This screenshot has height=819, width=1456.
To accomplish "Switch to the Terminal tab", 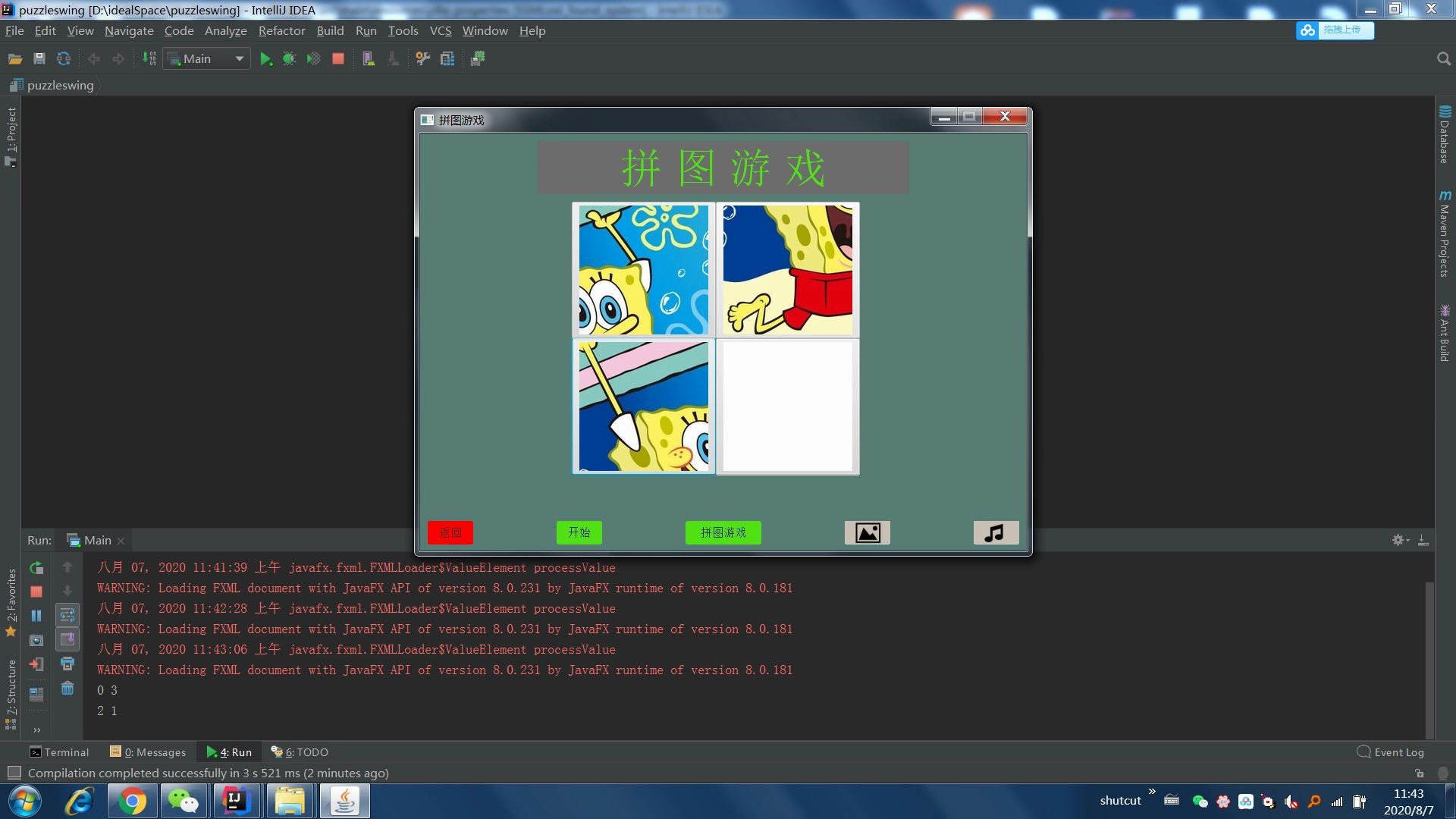I will click(59, 752).
